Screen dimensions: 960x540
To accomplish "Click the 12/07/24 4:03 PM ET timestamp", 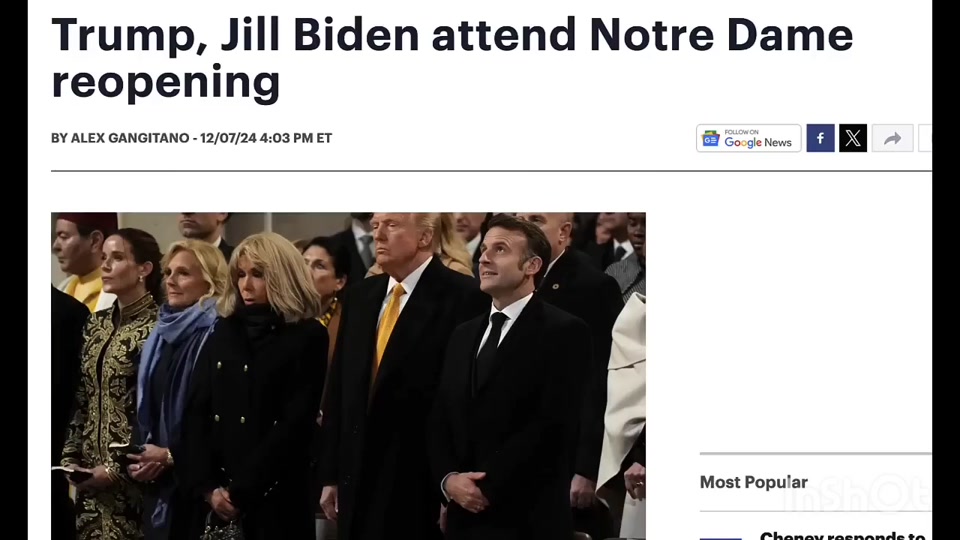I will tap(266, 138).
